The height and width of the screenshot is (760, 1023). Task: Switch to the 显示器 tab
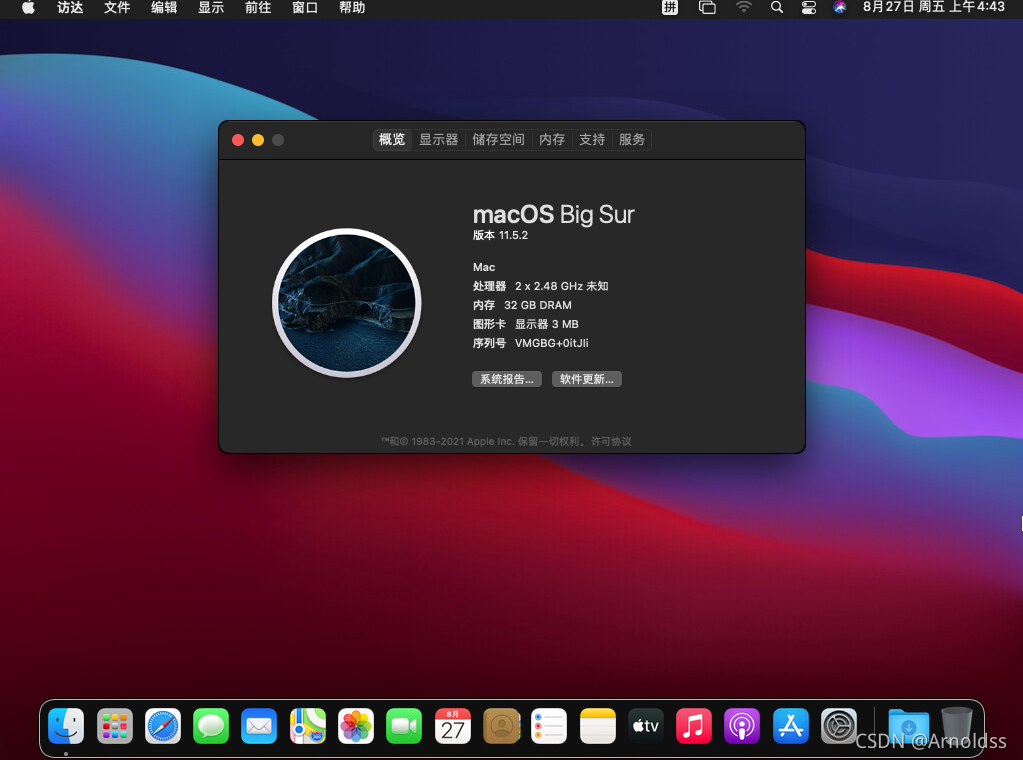(x=438, y=140)
